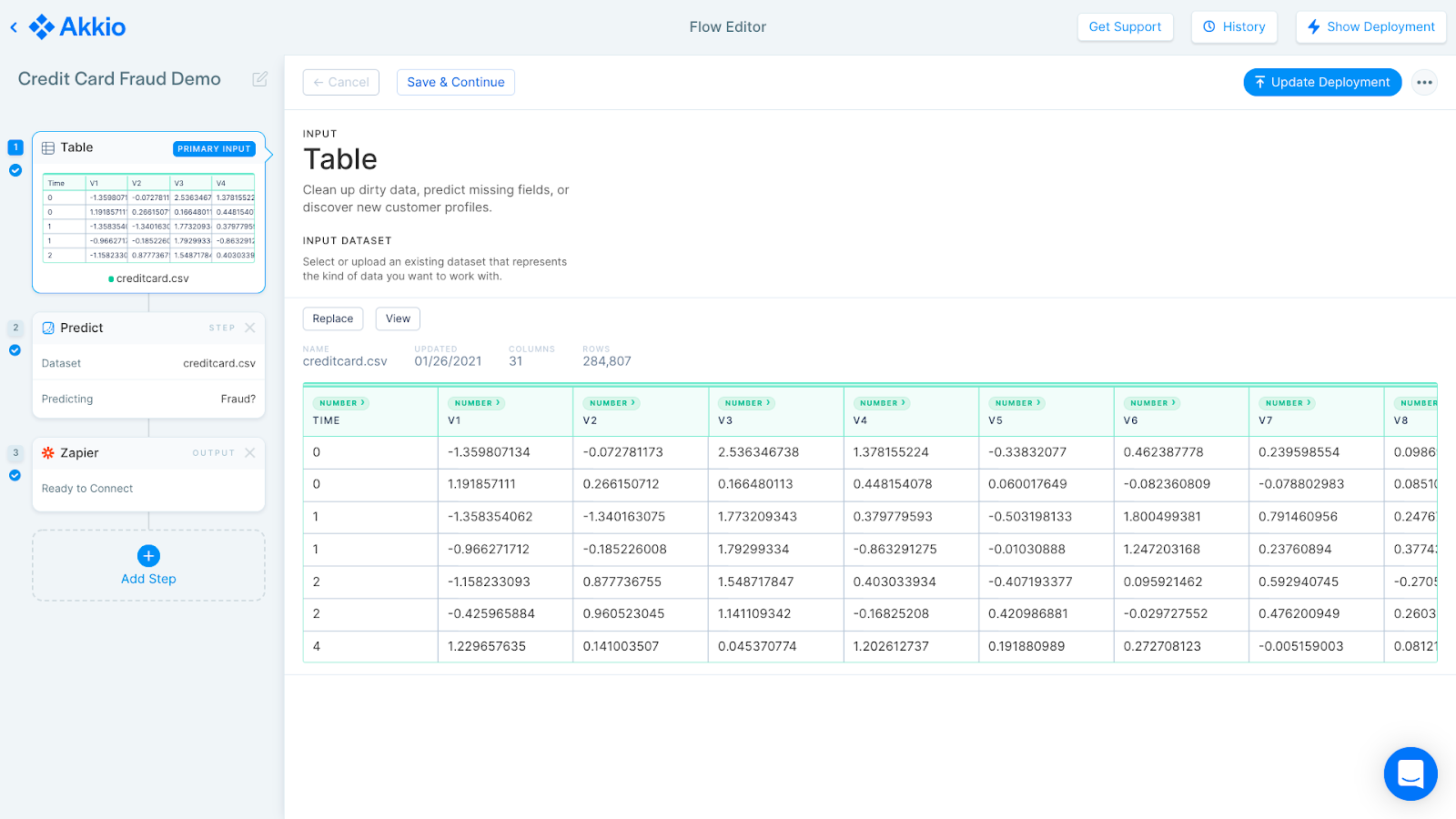Open Get Support
1456x819 pixels.
1125,26
